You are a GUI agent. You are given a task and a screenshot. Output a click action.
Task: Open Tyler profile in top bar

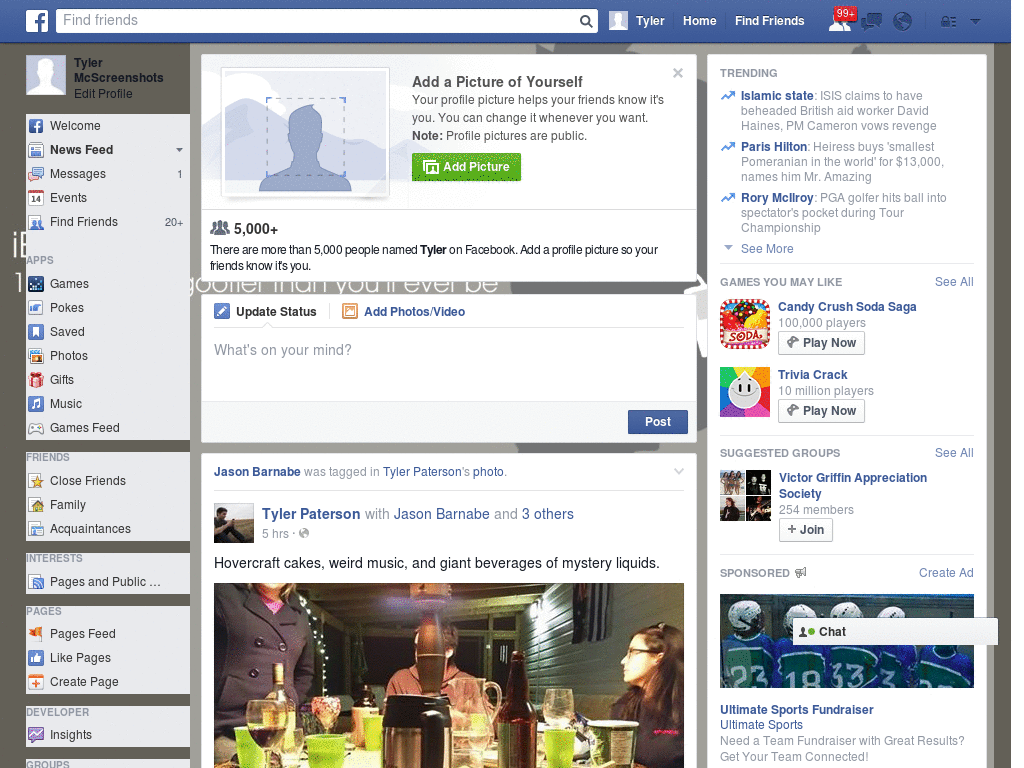pos(637,21)
